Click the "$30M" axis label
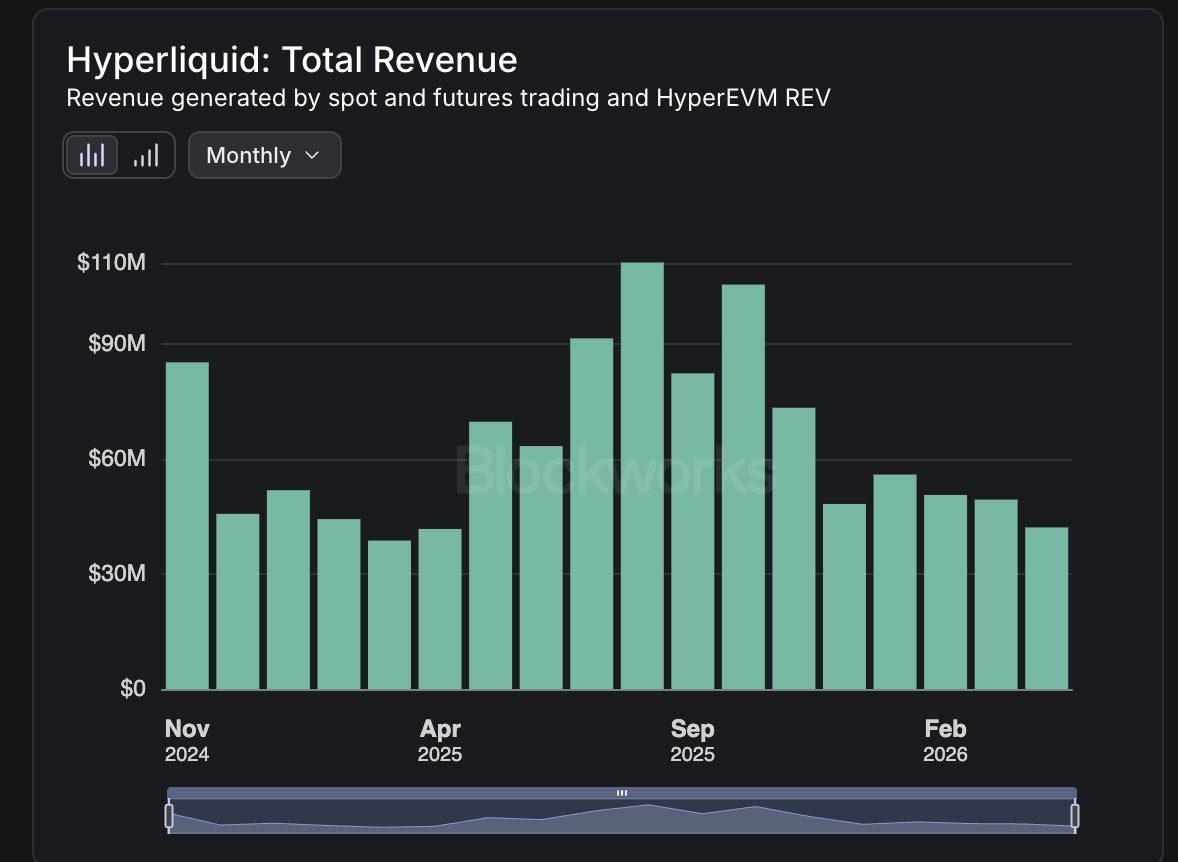Screen dimensions: 1178x862 [116, 573]
